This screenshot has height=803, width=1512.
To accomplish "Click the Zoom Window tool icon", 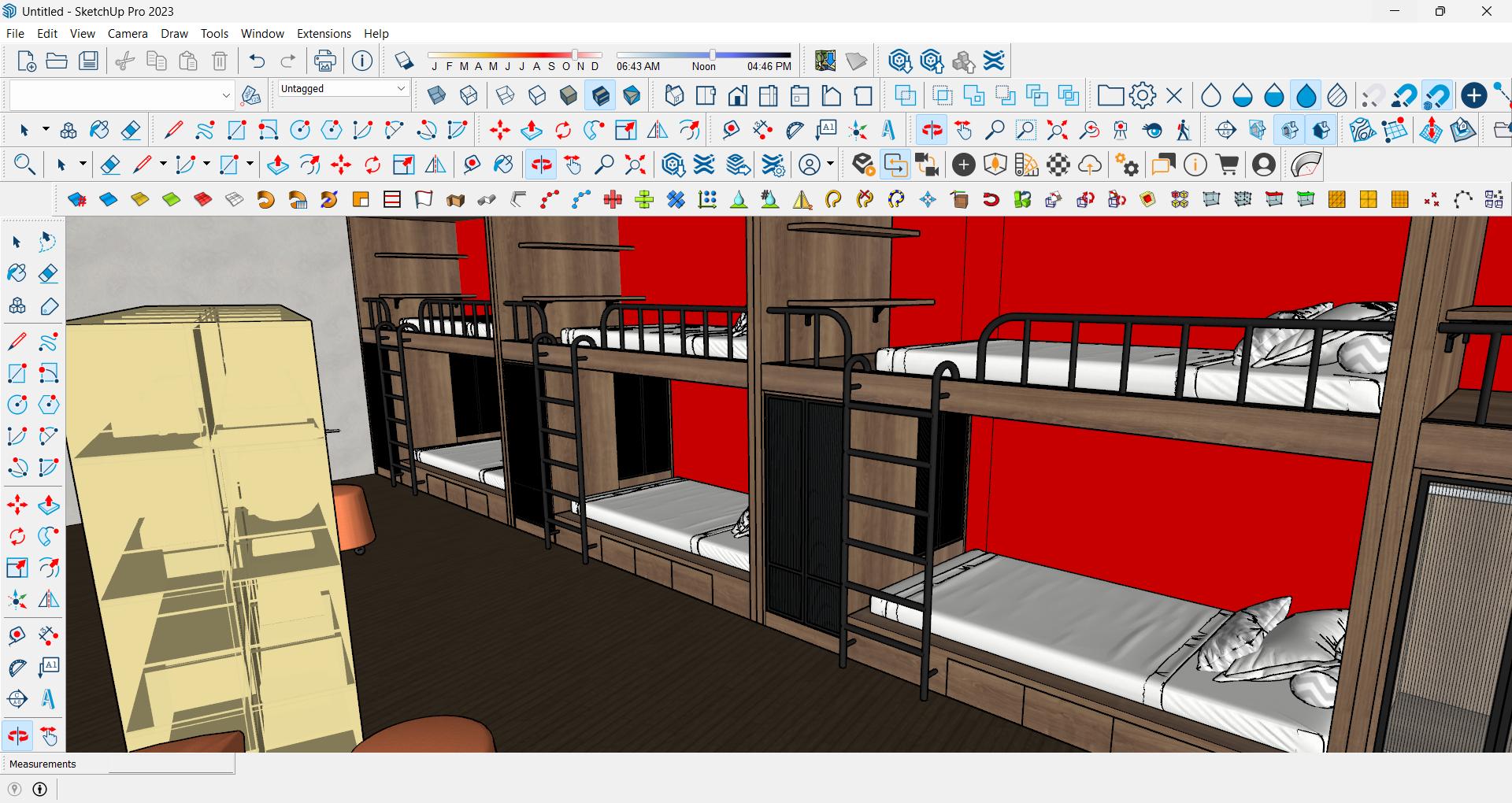I will (1026, 130).
